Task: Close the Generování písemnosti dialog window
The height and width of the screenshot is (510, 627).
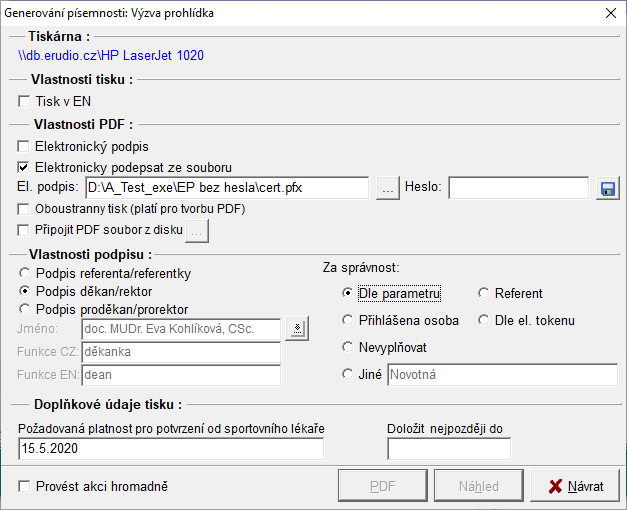Action: (610, 13)
